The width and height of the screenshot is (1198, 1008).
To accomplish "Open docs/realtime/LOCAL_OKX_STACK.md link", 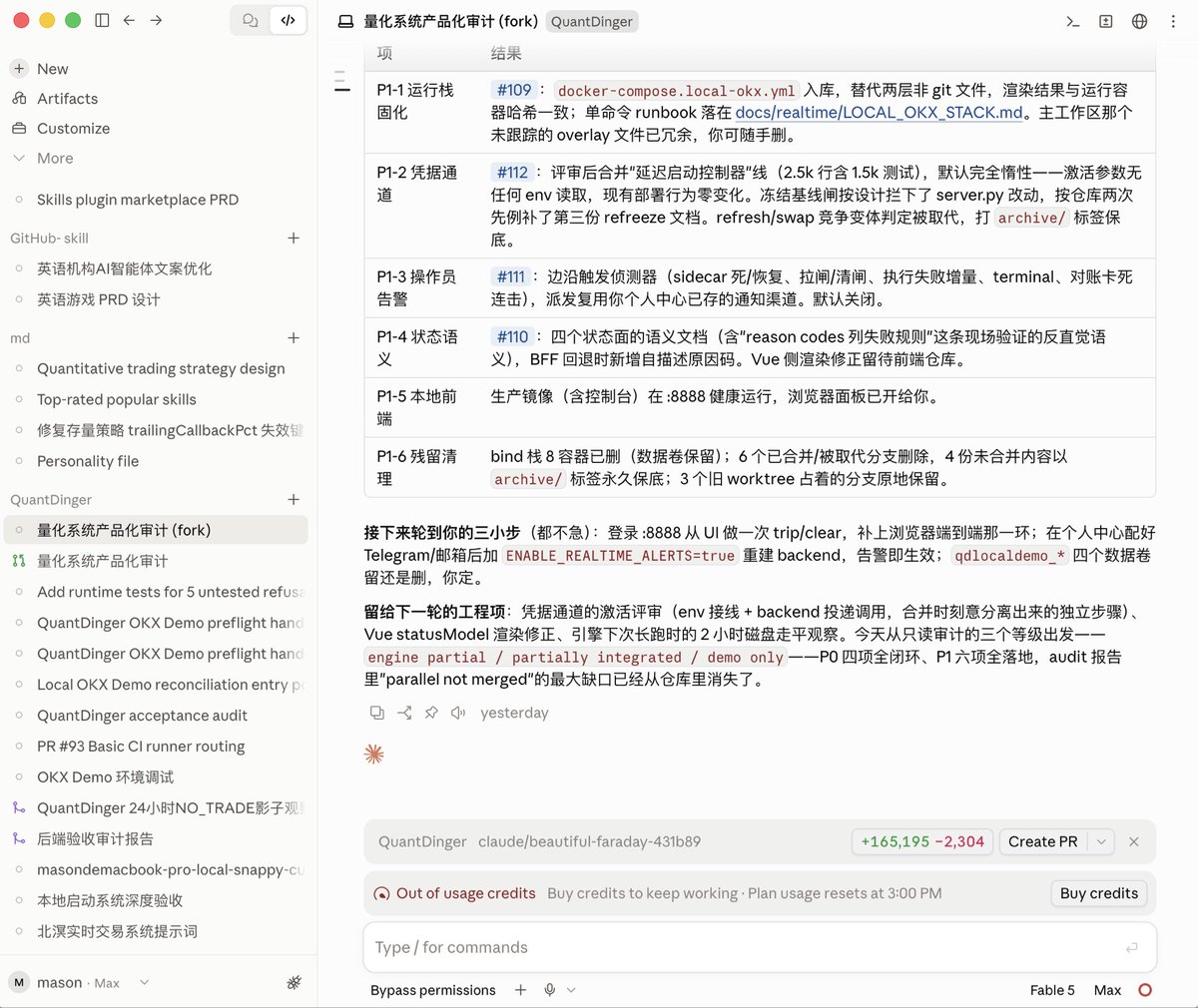I will 880,113.
